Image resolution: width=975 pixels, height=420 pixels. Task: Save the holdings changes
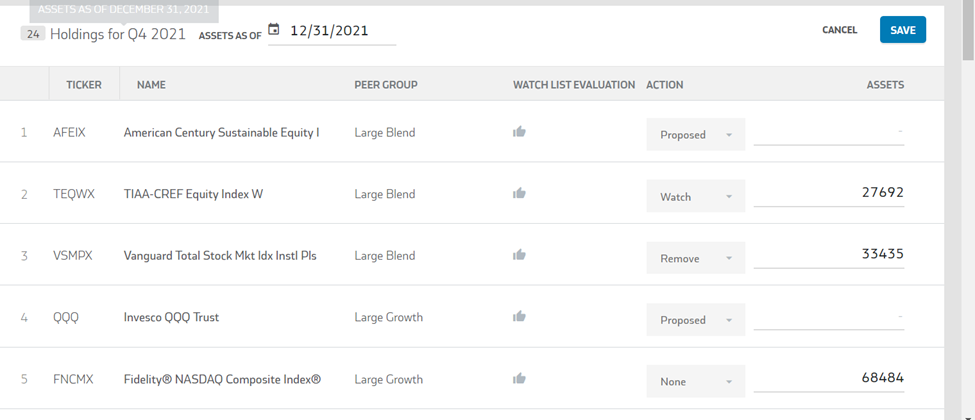(x=903, y=30)
